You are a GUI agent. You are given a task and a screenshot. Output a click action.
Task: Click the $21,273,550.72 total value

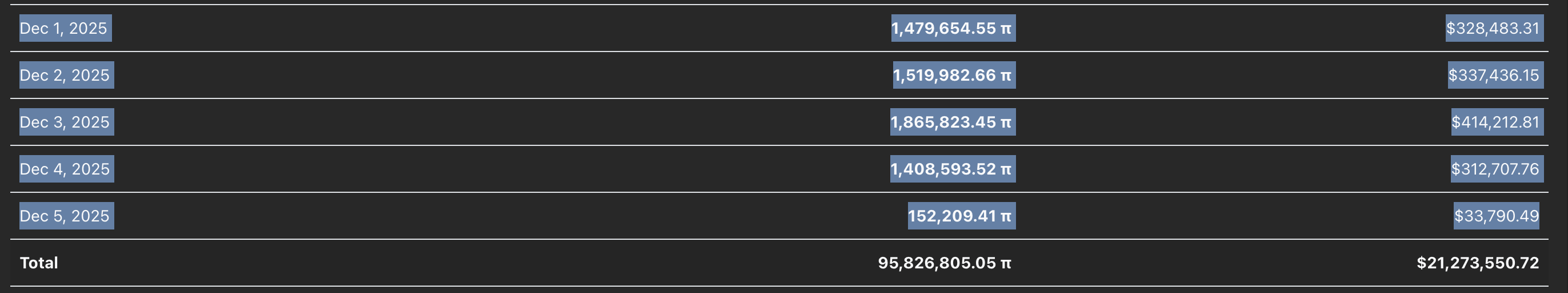[x=1477, y=263]
